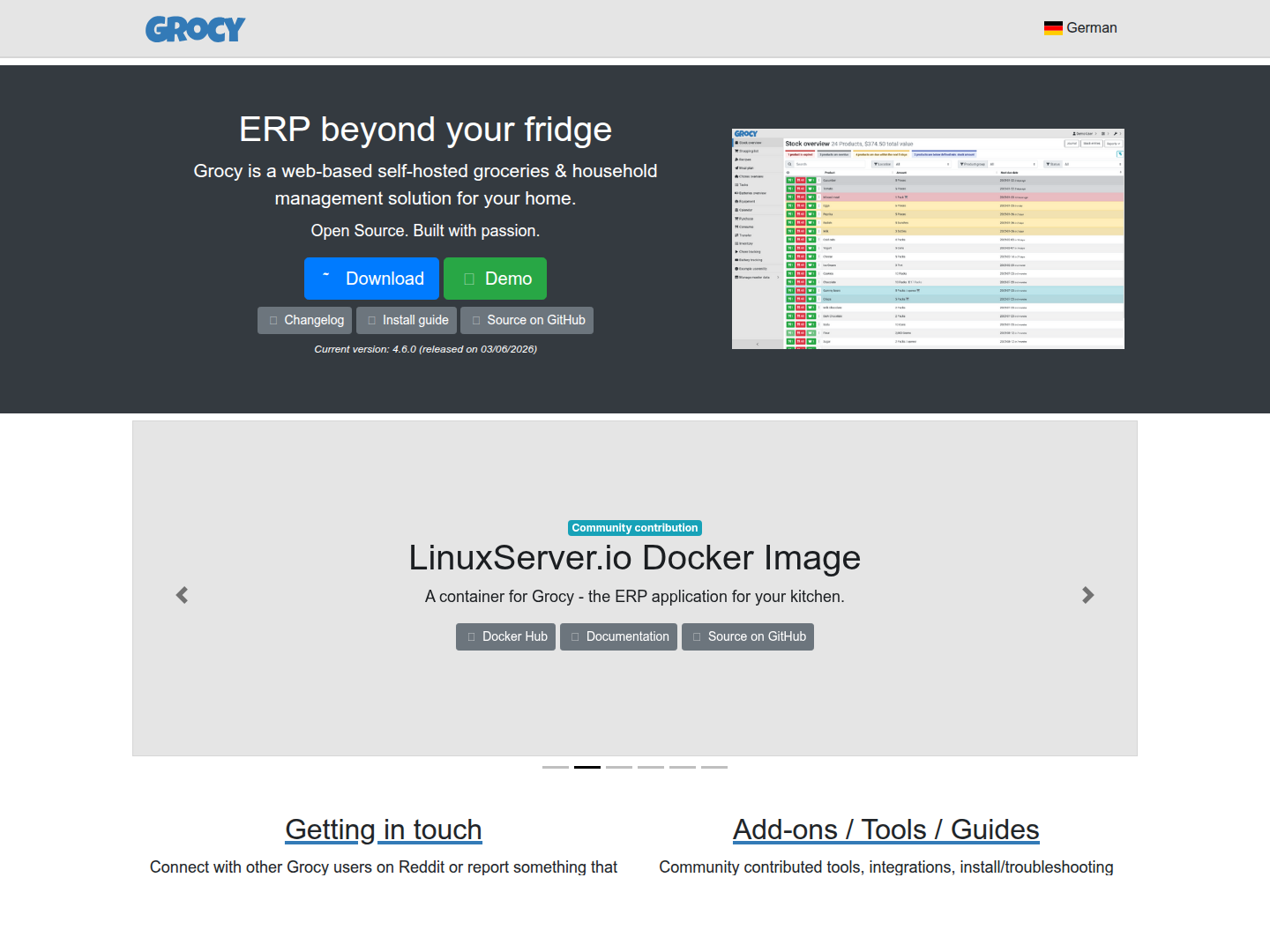Open the Getting in touch heading link

pyautogui.click(x=384, y=829)
